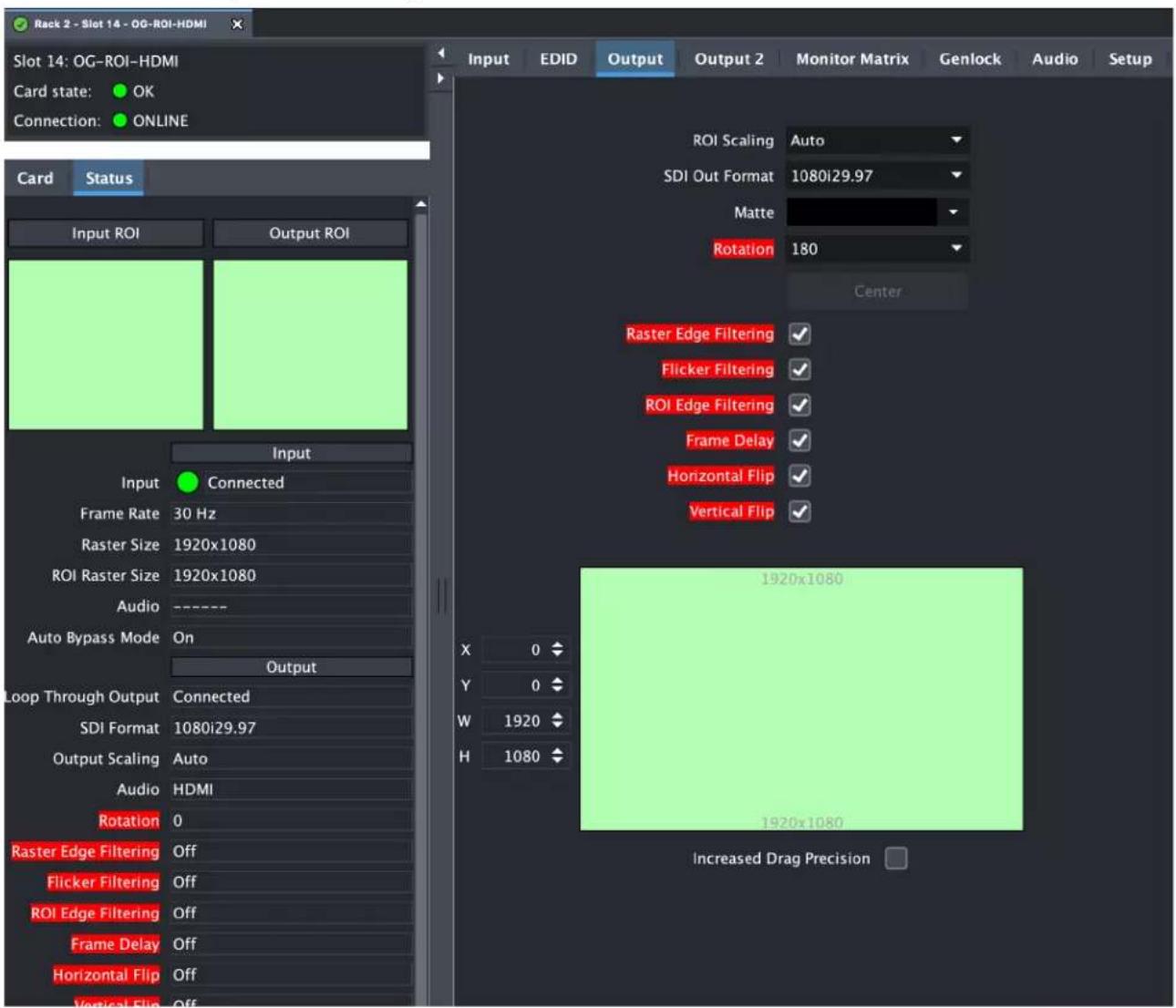The width and height of the screenshot is (1176, 1008).
Task: Click the Output ROI green preview thumbnail
Action: click(310, 345)
